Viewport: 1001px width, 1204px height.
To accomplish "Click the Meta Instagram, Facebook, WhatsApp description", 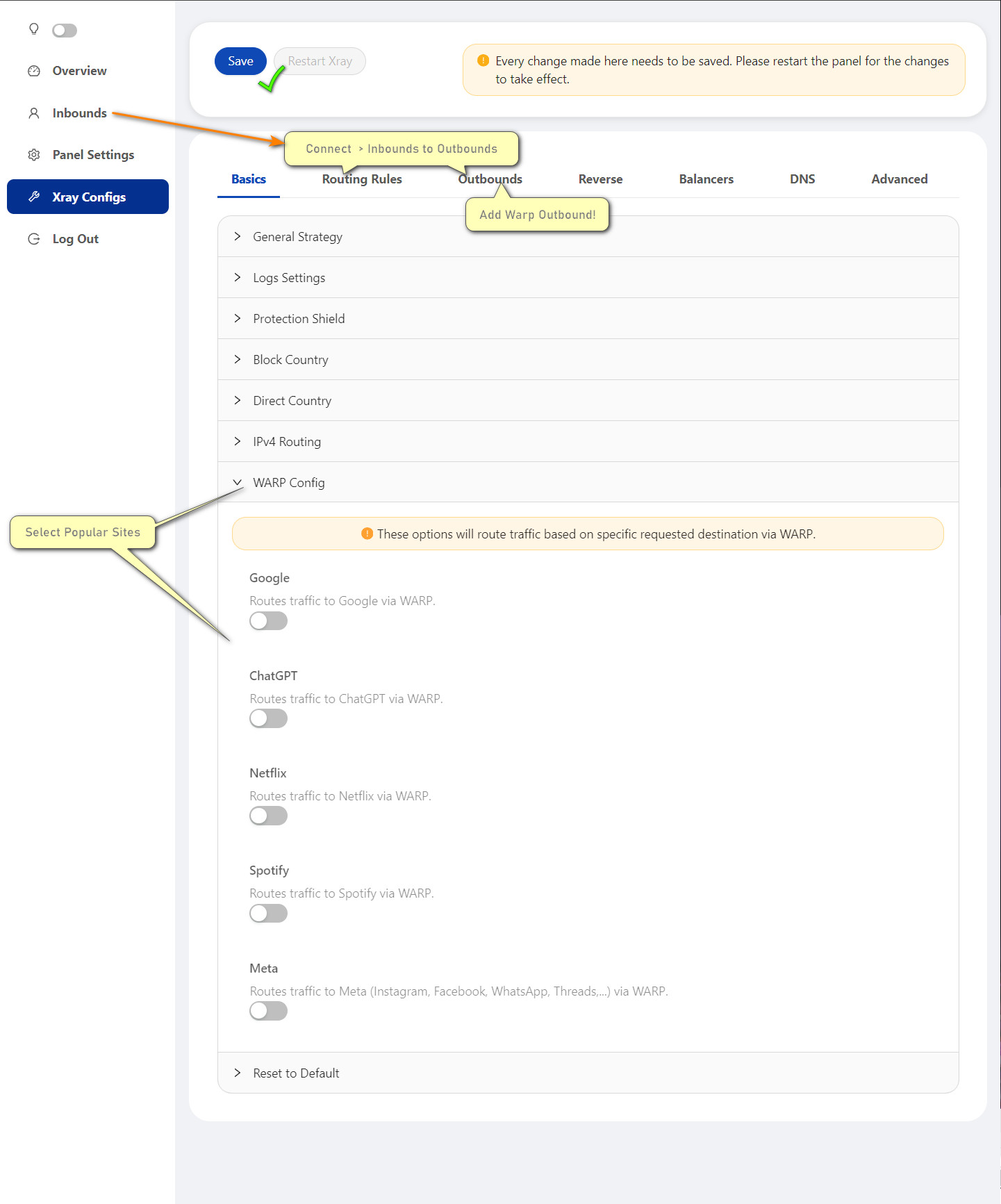I will (x=459, y=991).
